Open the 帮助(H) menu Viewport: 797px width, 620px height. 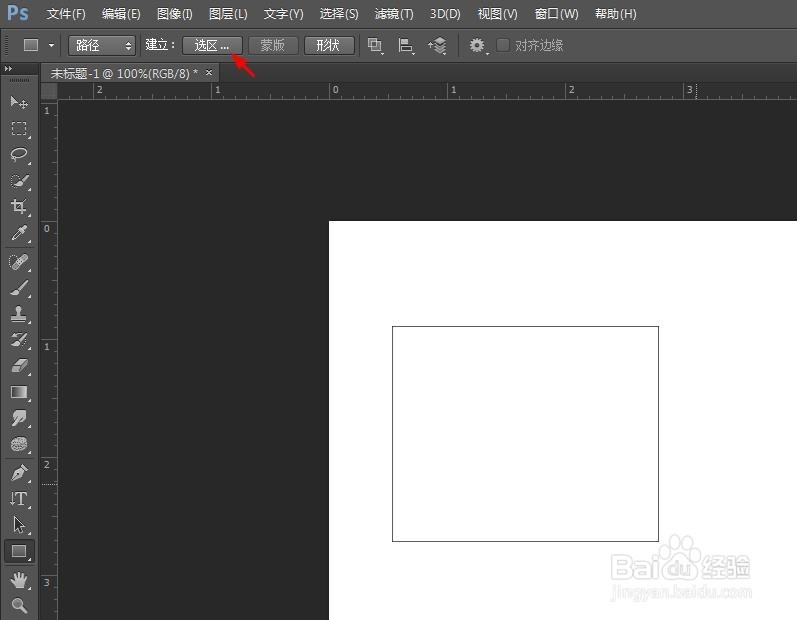coord(616,14)
